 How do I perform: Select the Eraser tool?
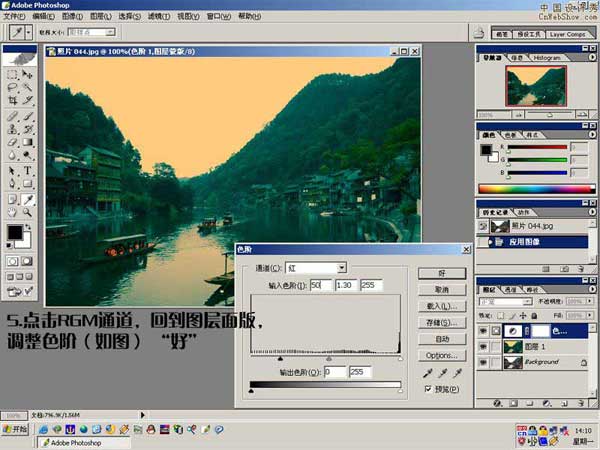[x=12, y=142]
